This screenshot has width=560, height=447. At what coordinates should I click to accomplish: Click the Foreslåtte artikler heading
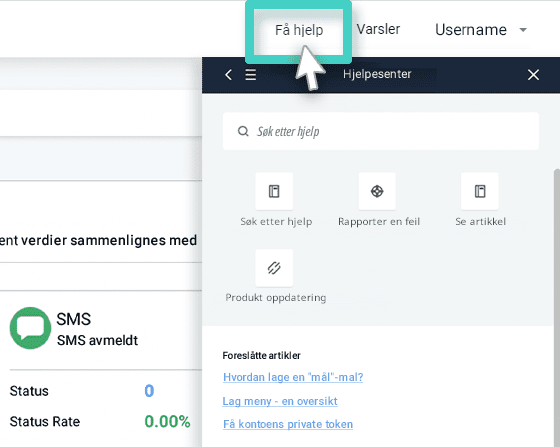261,356
